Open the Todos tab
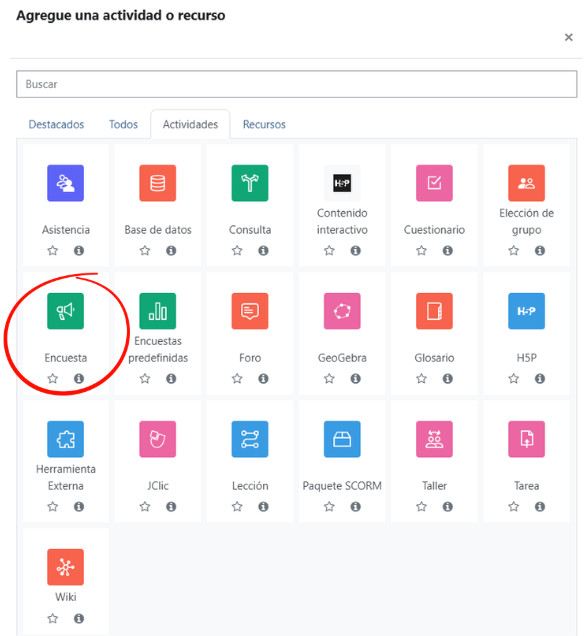587x636 pixels. click(x=123, y=124)
